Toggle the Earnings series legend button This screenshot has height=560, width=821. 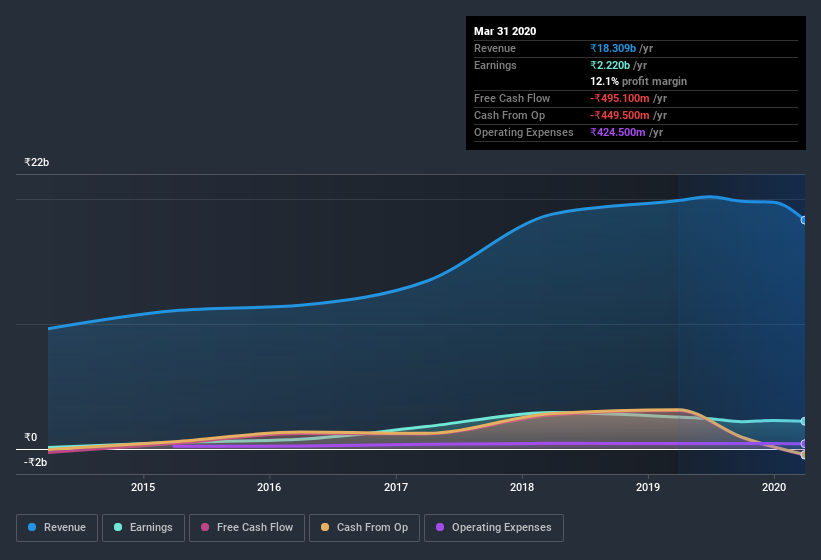[143, 528]
